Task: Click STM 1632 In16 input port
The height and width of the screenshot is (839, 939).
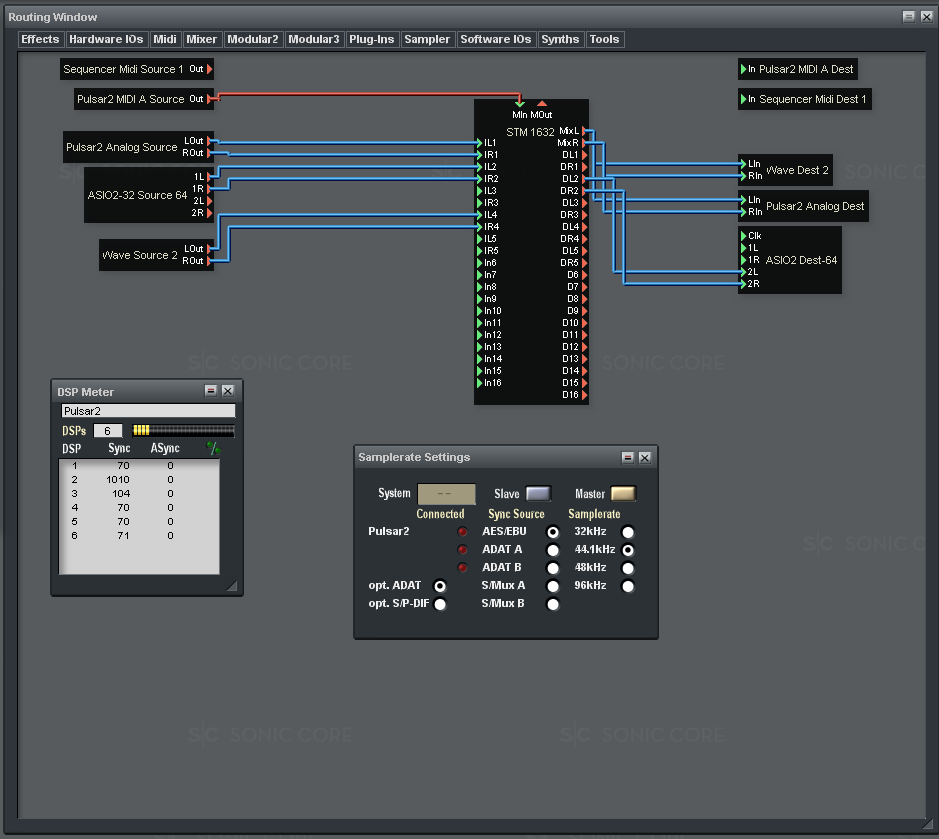Action: click(480, 383)
